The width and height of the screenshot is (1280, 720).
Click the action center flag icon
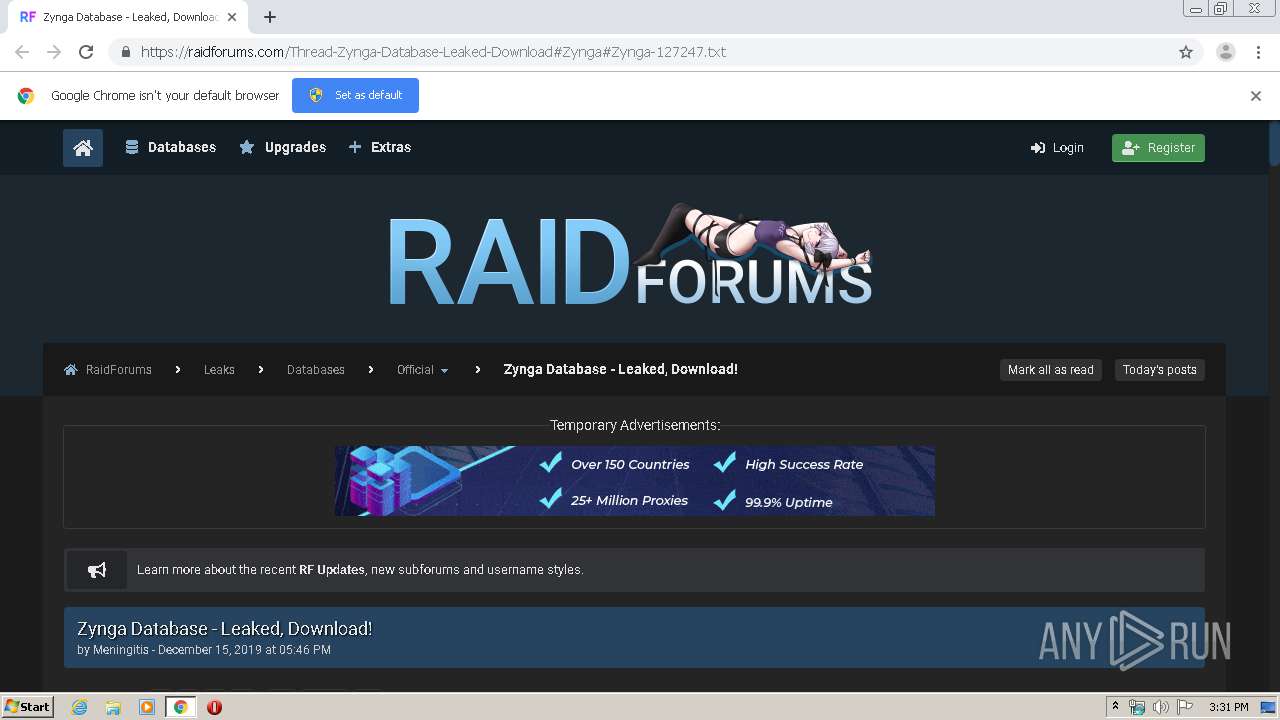1185,707
